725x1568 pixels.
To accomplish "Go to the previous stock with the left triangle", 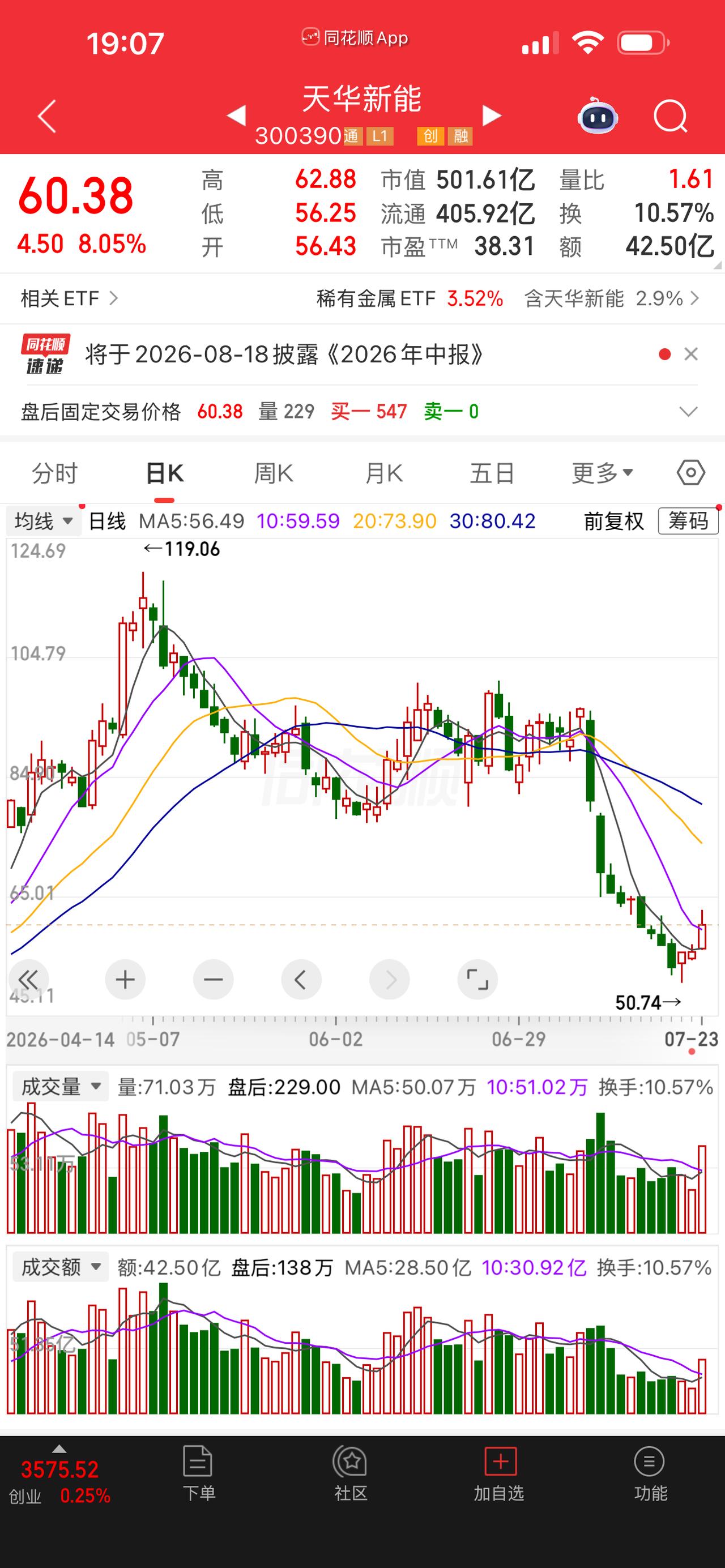I will point(236,115).
